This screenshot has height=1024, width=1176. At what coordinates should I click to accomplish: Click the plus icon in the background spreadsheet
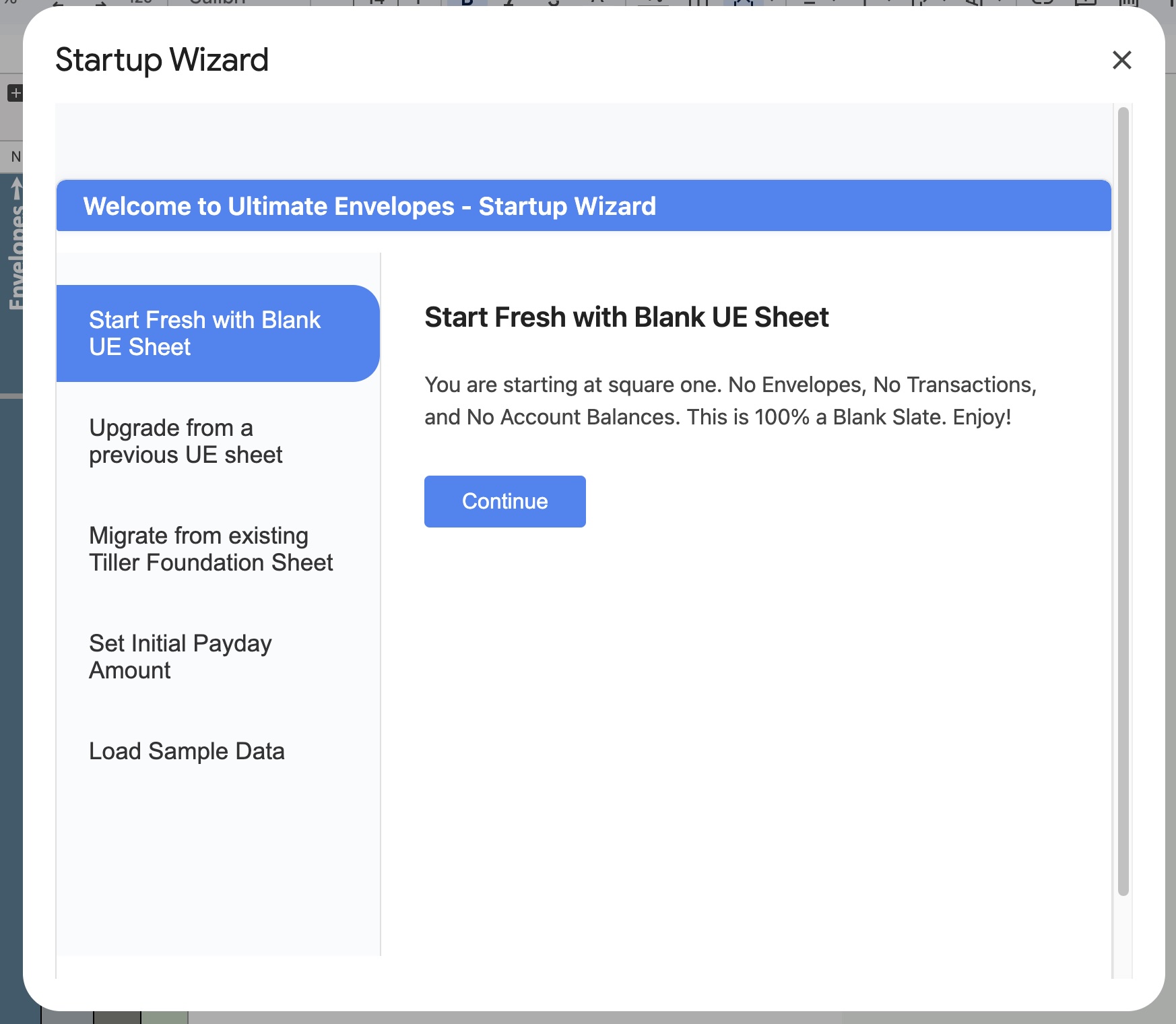click(x=15, y=93)
